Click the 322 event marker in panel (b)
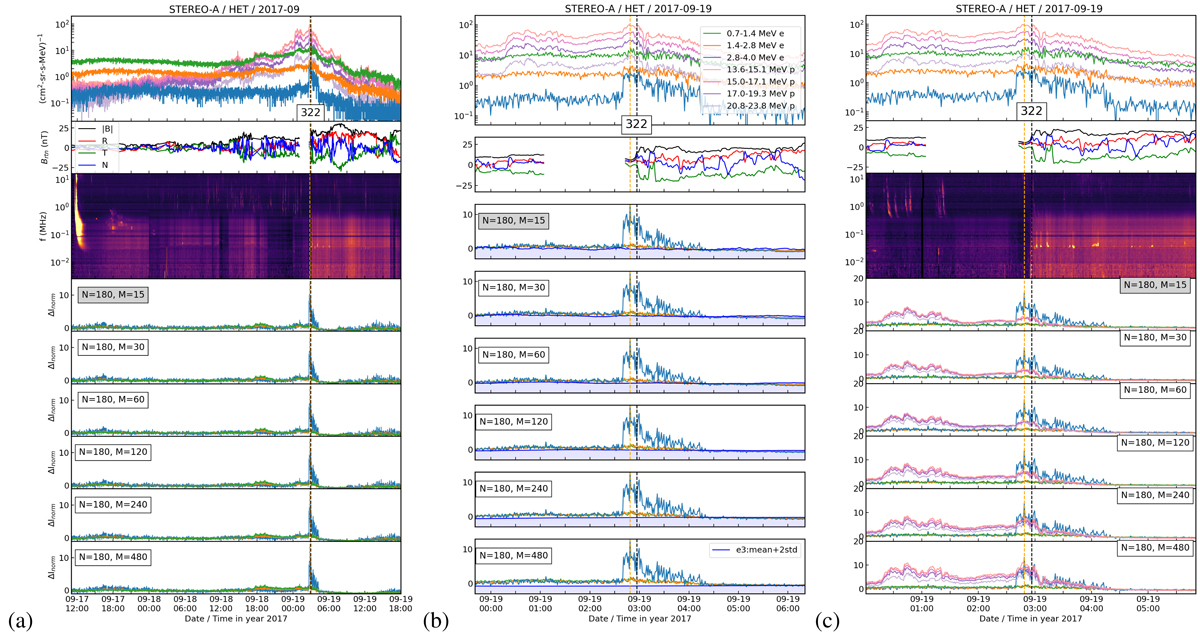Viewport: 1200px width, 638px height. [x=636, y=124]
